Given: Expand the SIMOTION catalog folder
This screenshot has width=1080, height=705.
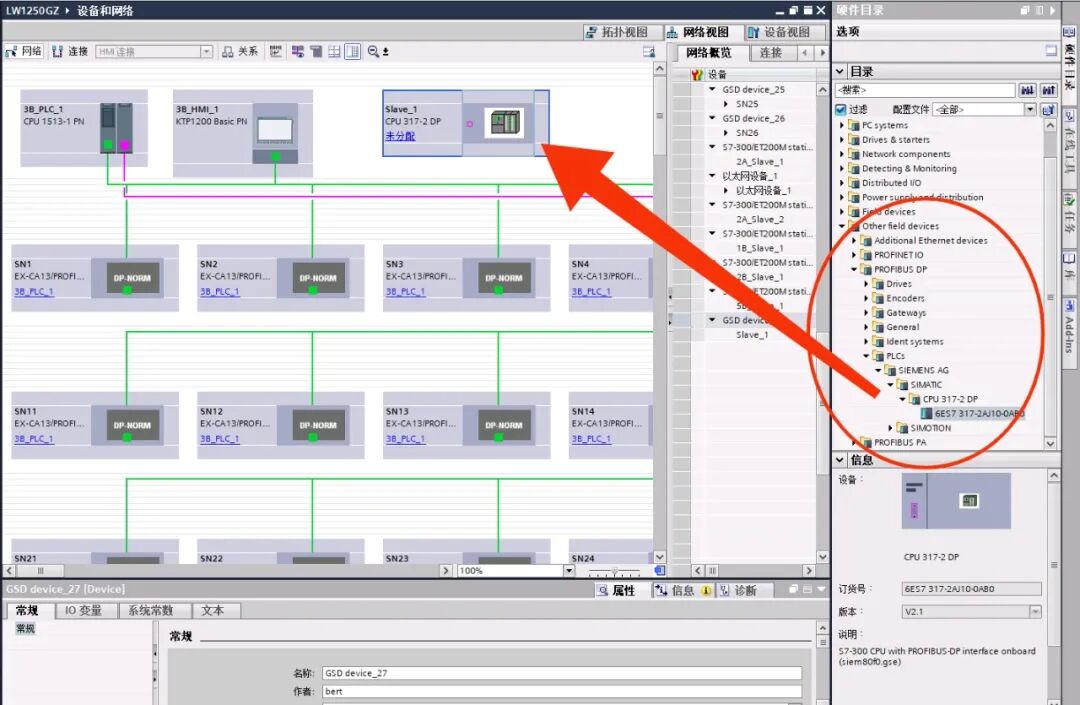Looking at the screenshot, I should click(890, 428).
